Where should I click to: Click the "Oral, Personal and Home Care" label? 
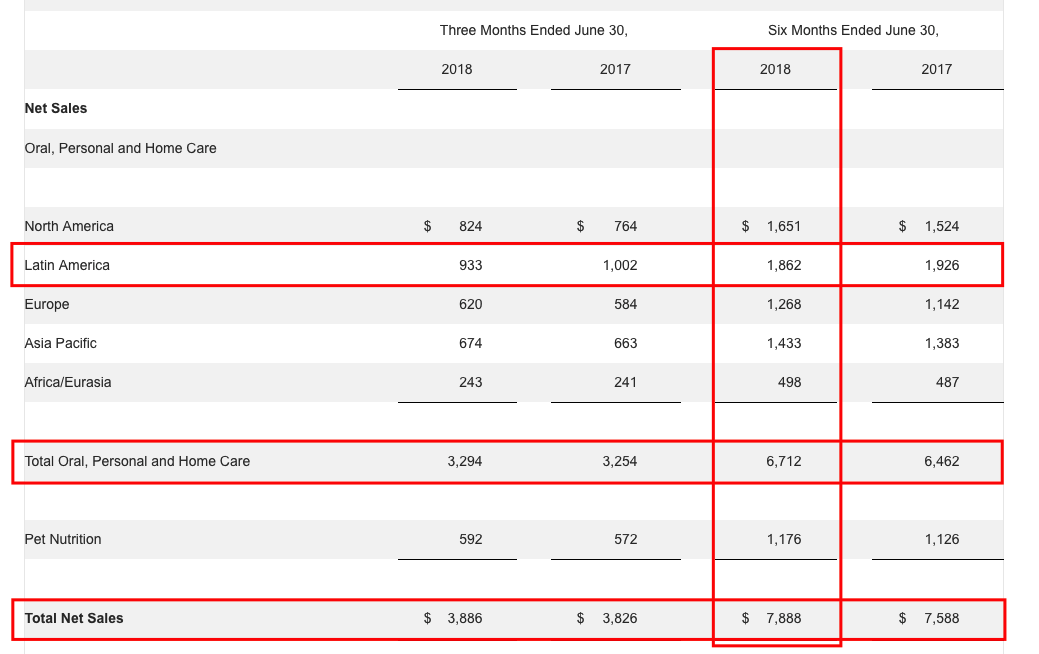(120, 148)
